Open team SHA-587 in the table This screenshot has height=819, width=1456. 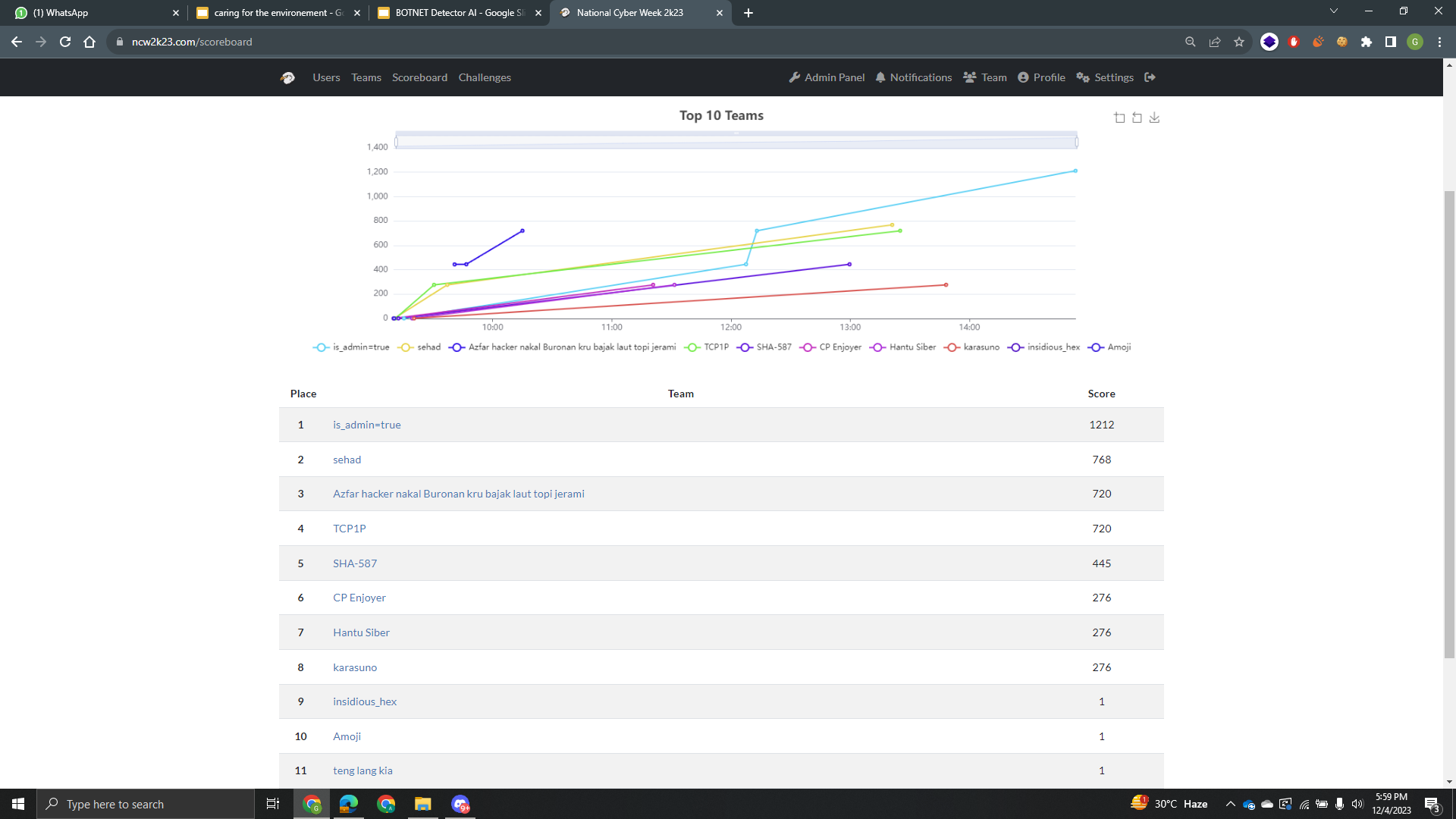[x=355, y=563]
